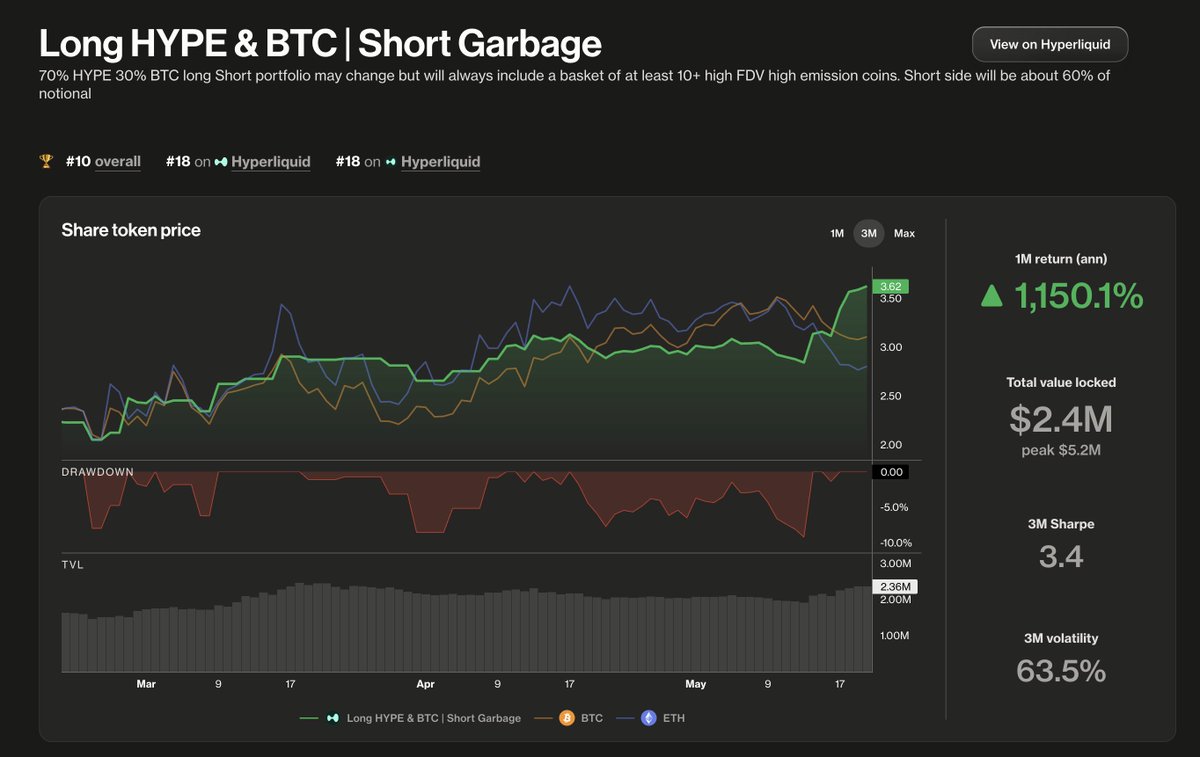The image size is (1200, 757).
Task: Open the second Hyperliquid ranking link
Action: 440,161
